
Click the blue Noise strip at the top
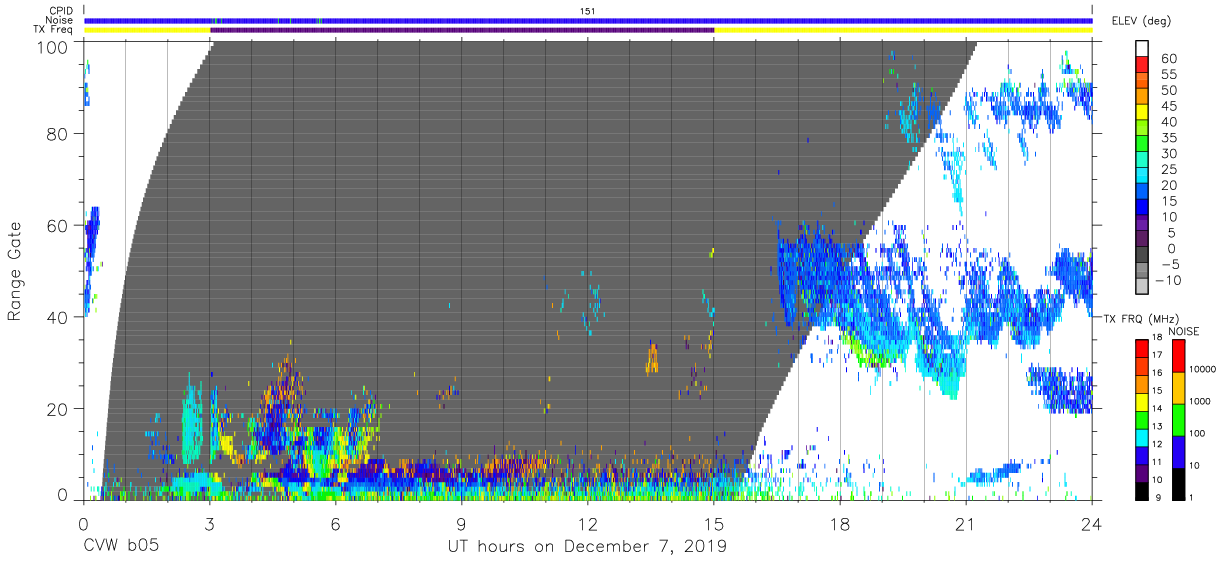coord(588,20)
